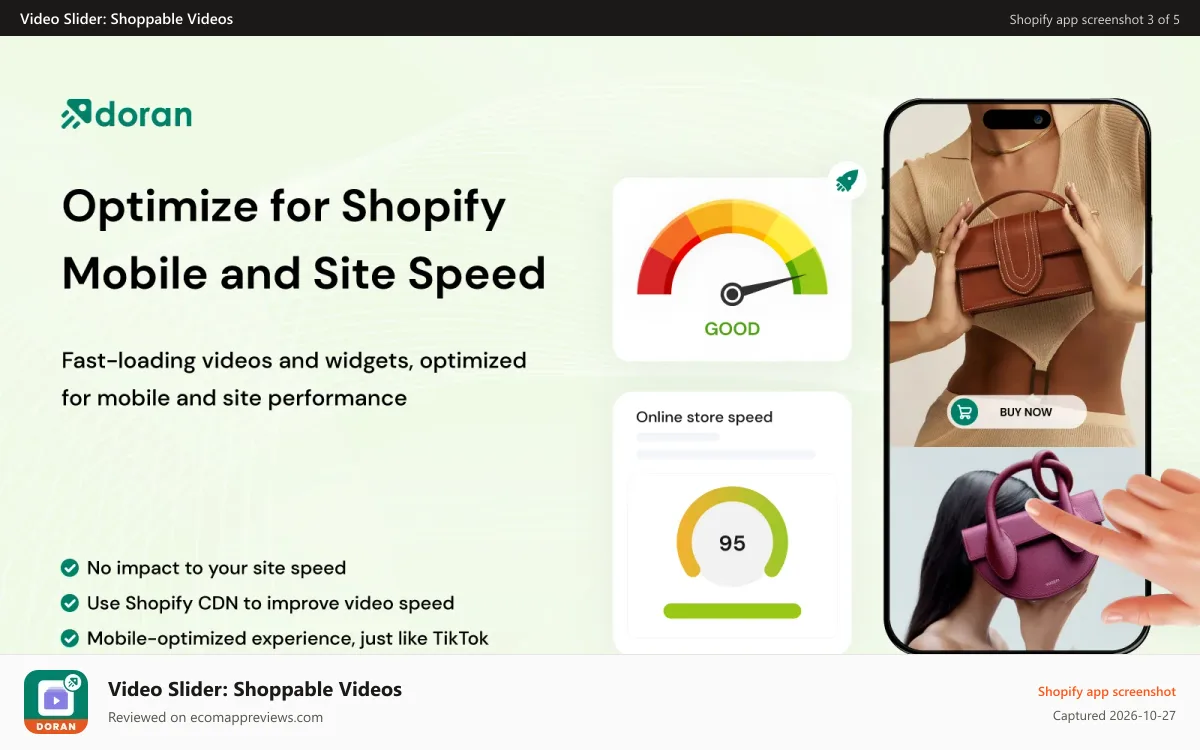1200x750 pixels.
Task: Click the Captured 2026-10-27 date text
Action: 1114,716
